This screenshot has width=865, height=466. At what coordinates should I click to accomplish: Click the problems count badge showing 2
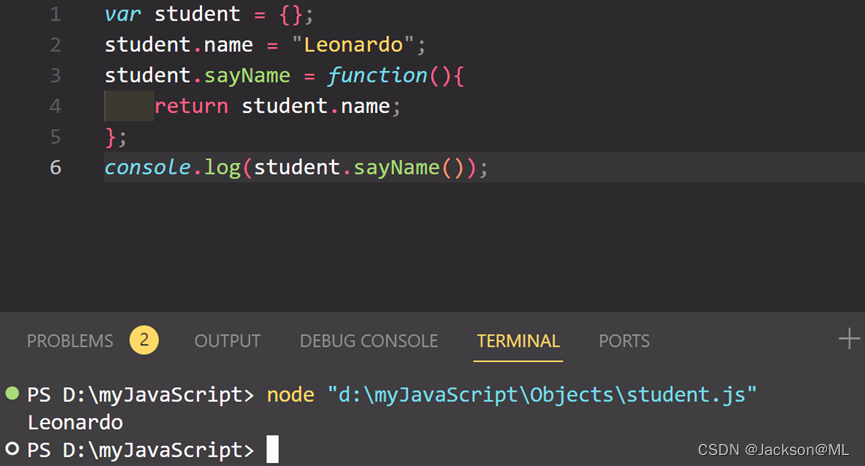click(x=144, y=340)
